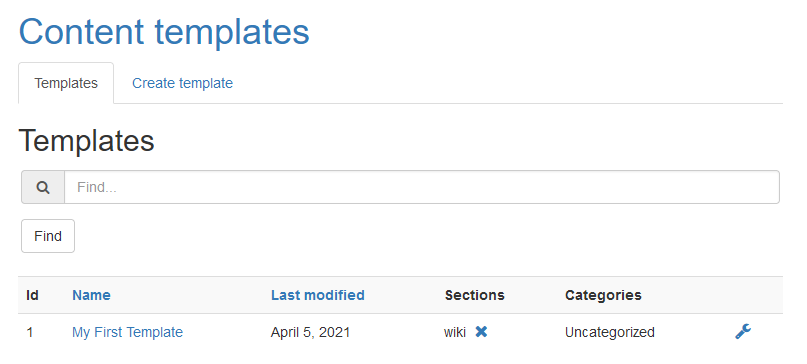
Task: Click the April 5, 2021 date cell
Action: tap(310, 333)
